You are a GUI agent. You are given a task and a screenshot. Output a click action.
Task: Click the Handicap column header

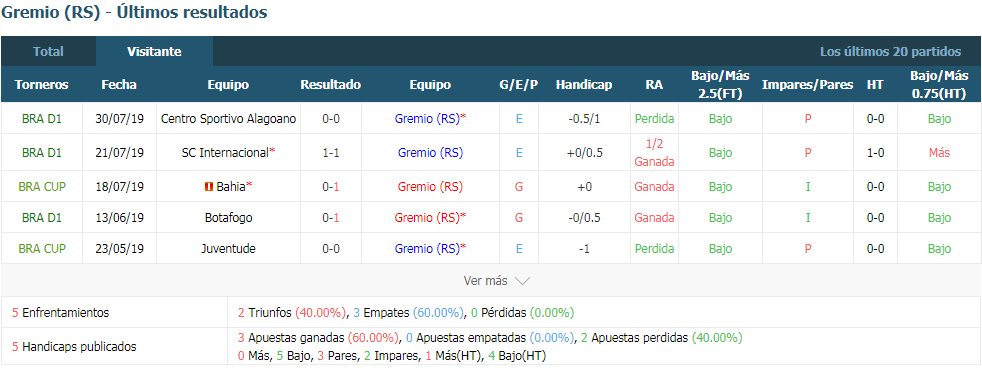click(x=584, y=85)
